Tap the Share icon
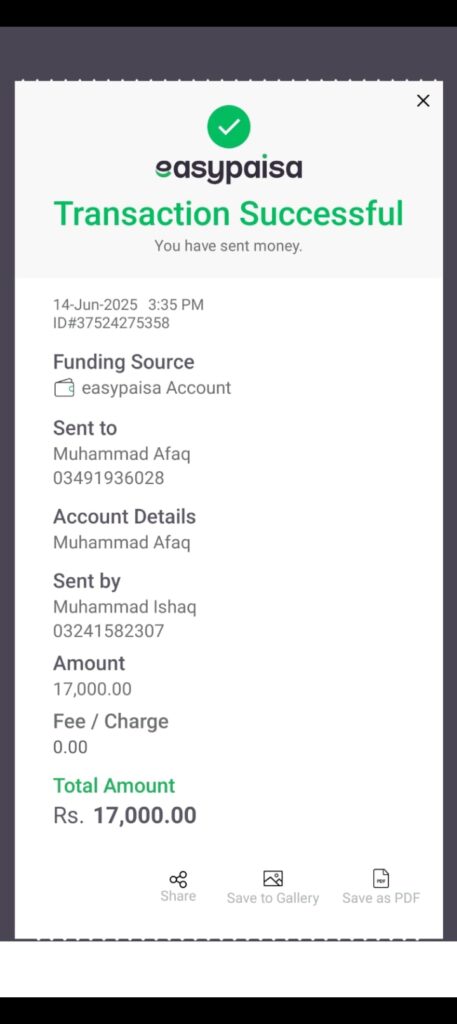The image size is (457, 1024). [178, 879]
